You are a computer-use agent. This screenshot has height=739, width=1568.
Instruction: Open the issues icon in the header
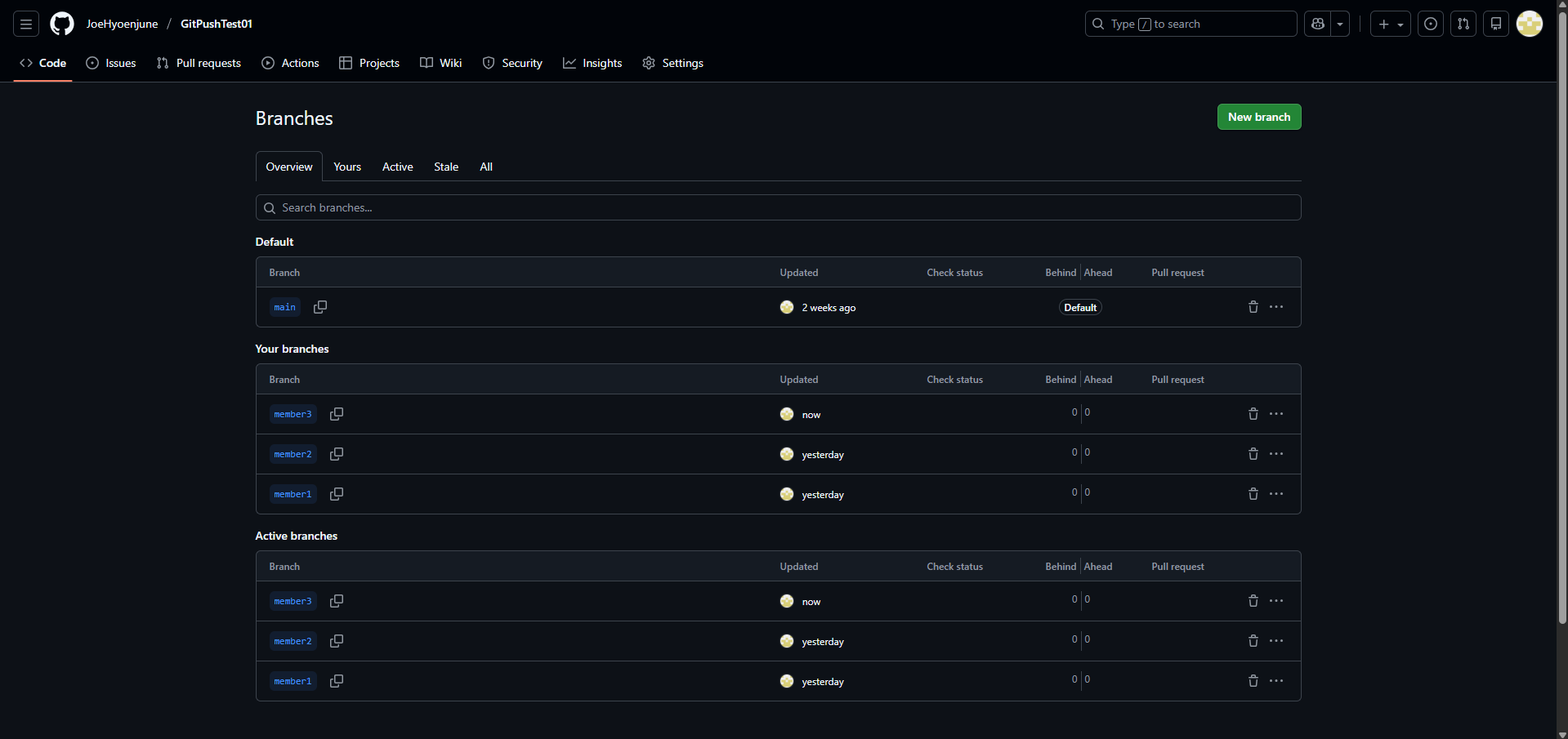1431,24
